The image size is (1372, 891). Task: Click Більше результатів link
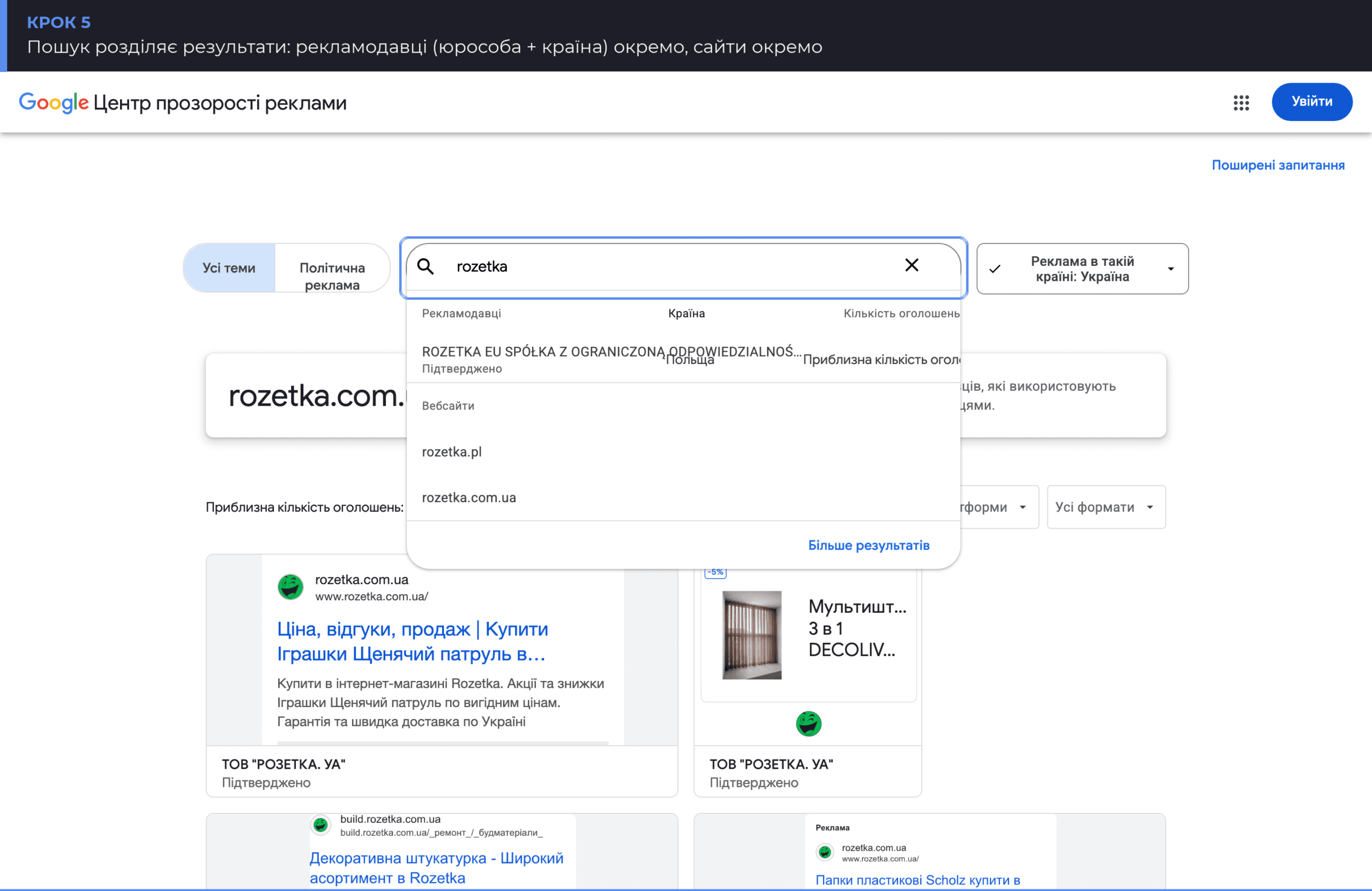[x=868, y=546]
